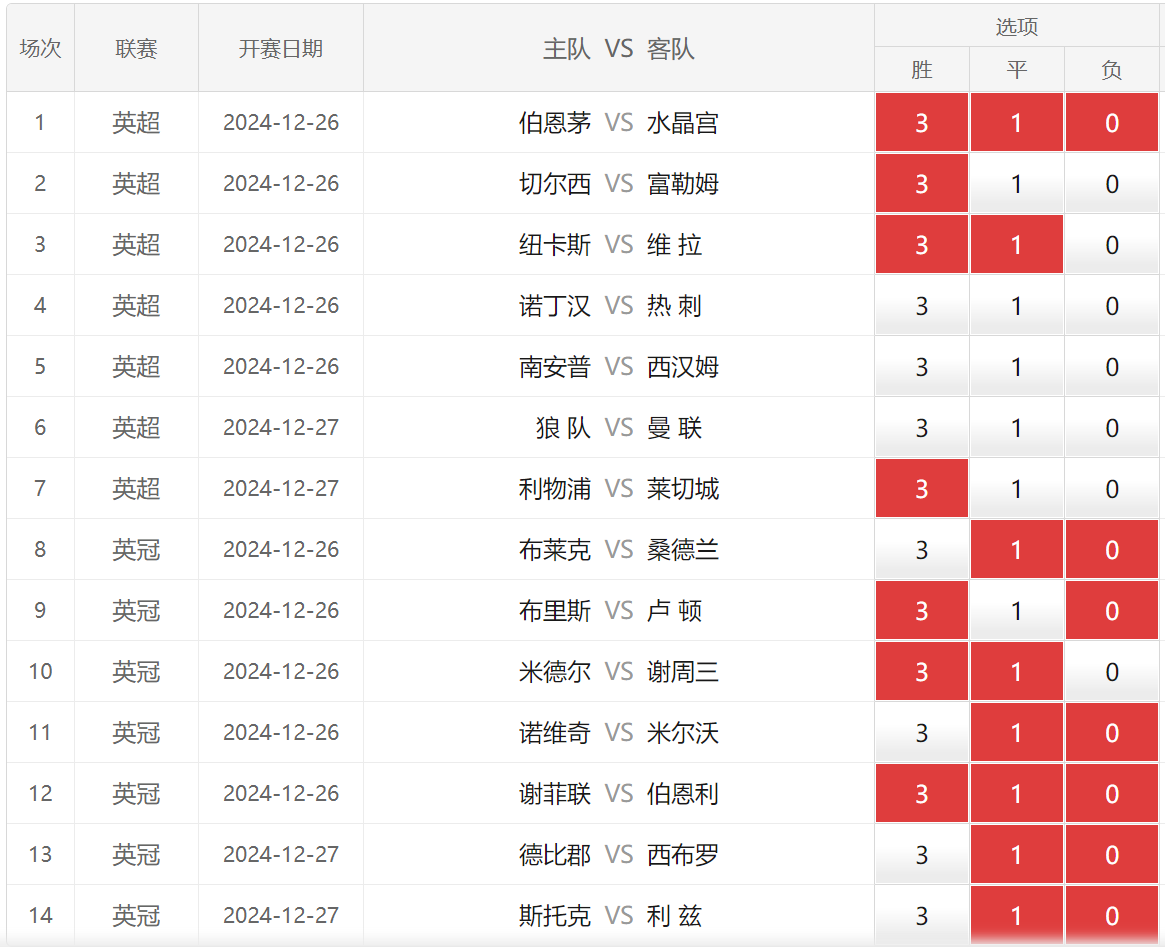
Task: Click the 胜 column header
Action: (921, 69)
